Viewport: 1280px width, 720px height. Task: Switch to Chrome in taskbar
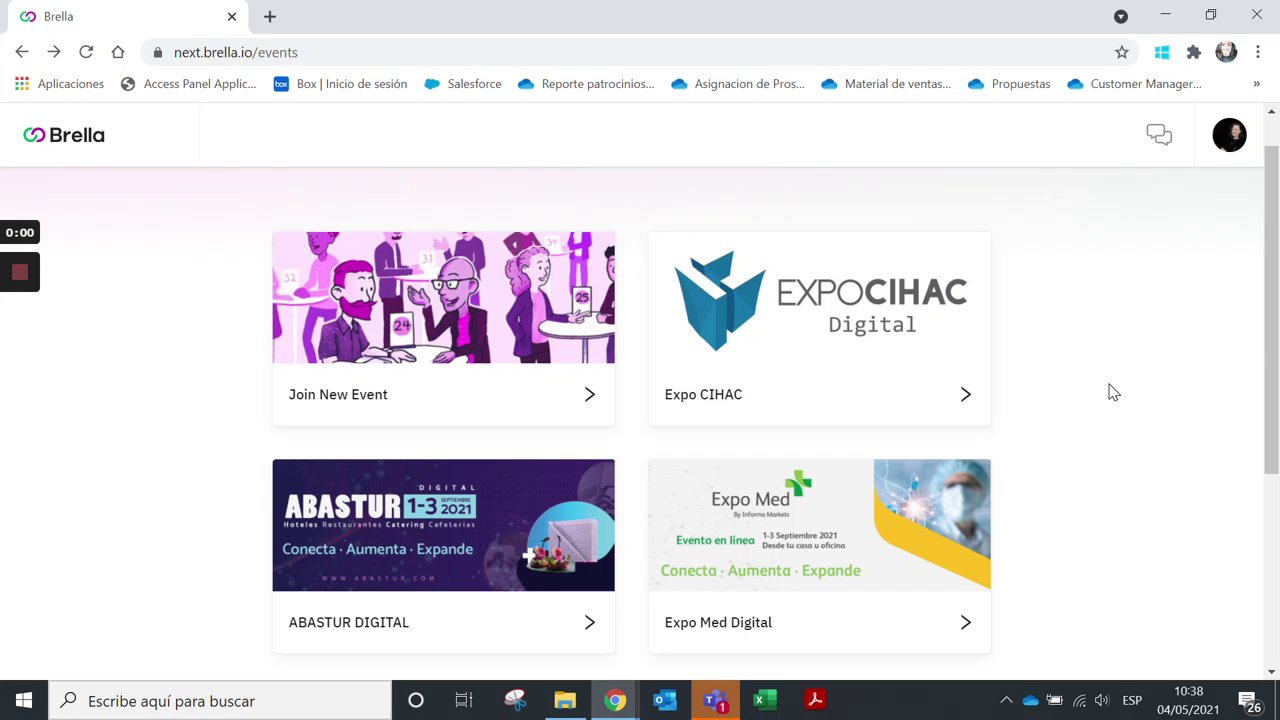tap(615, 701)
